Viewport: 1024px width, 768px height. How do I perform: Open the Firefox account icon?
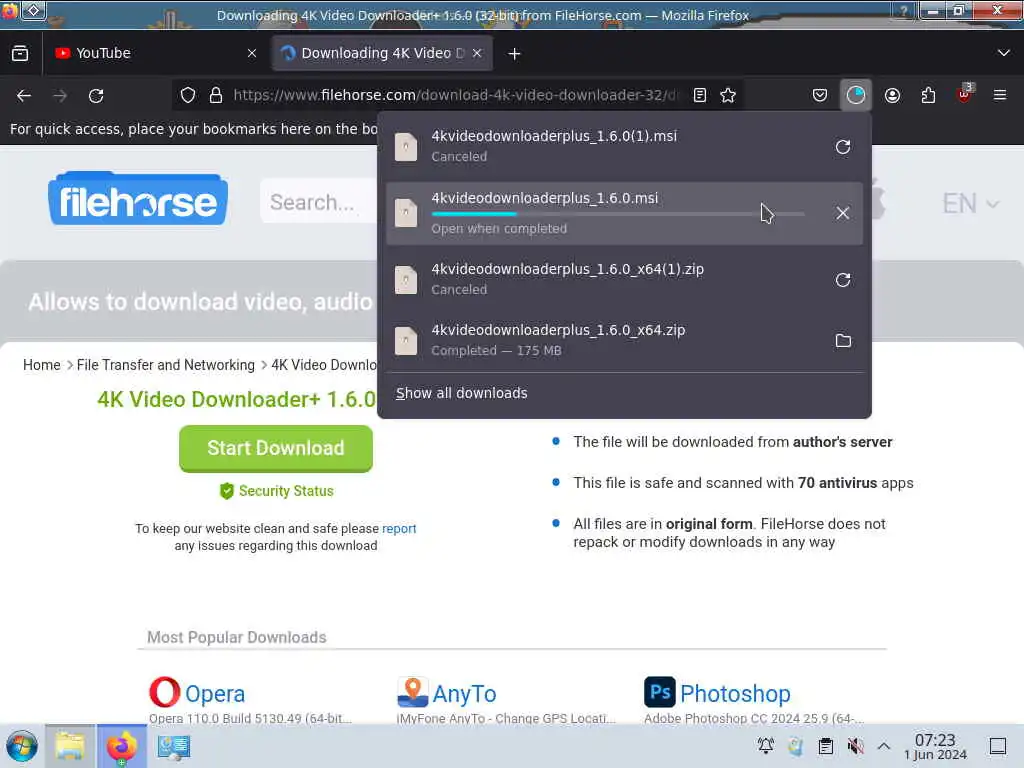point(892,95)
